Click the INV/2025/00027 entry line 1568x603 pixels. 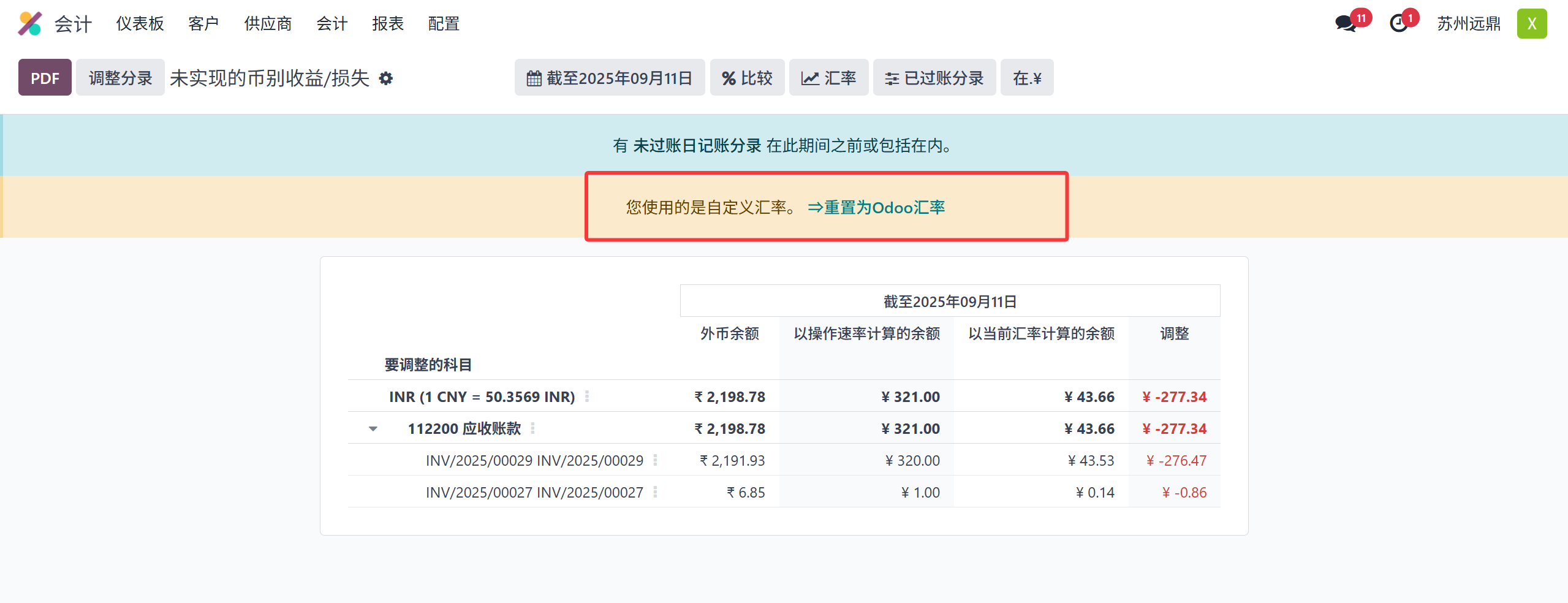click(534, 492)
